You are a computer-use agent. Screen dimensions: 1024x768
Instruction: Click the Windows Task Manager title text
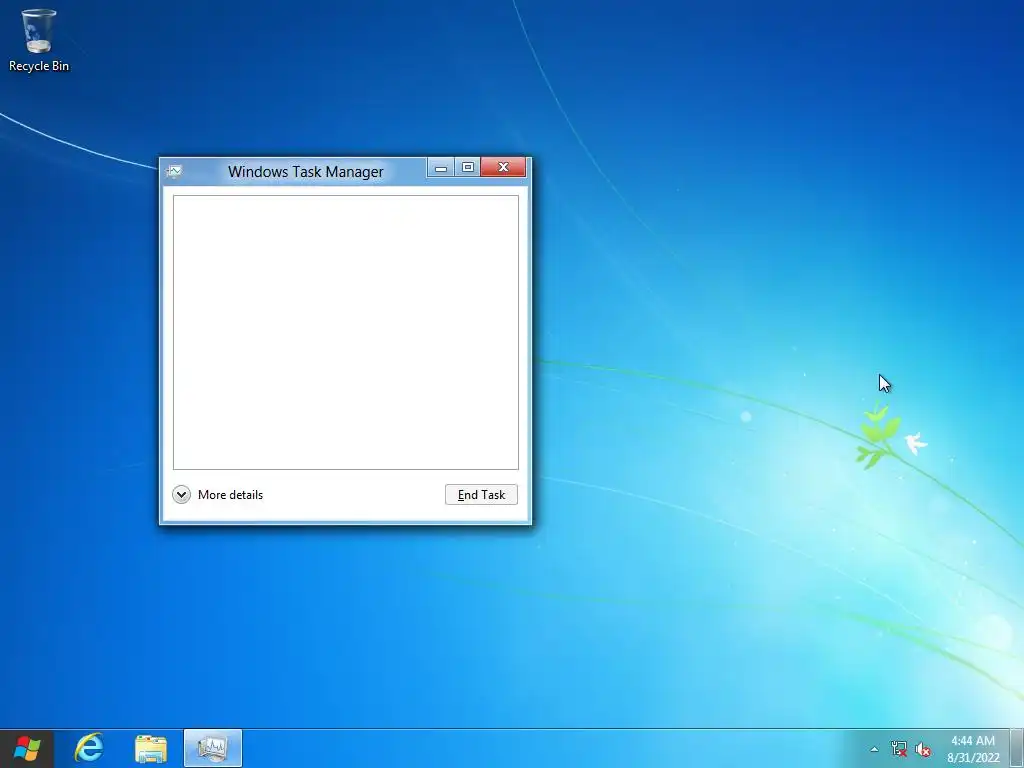pyautogui.click(x=306, y=172)
